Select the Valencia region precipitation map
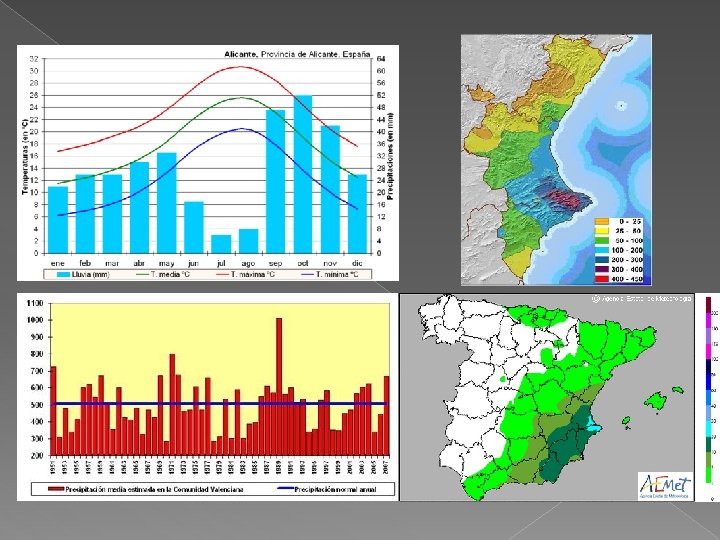 tap(556, 159)
